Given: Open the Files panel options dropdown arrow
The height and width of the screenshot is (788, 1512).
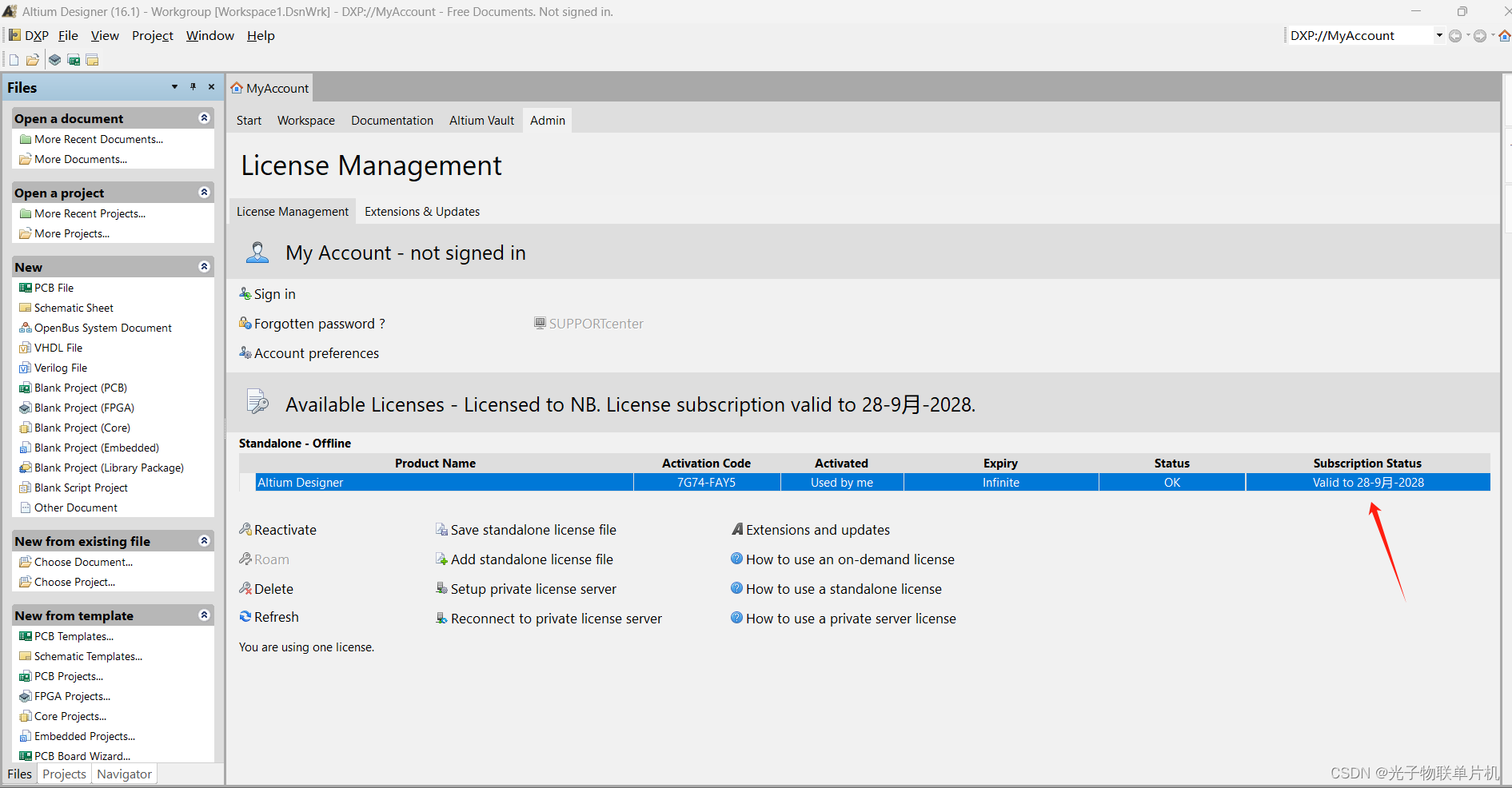Looking at the screenshot, I should 174,87.
